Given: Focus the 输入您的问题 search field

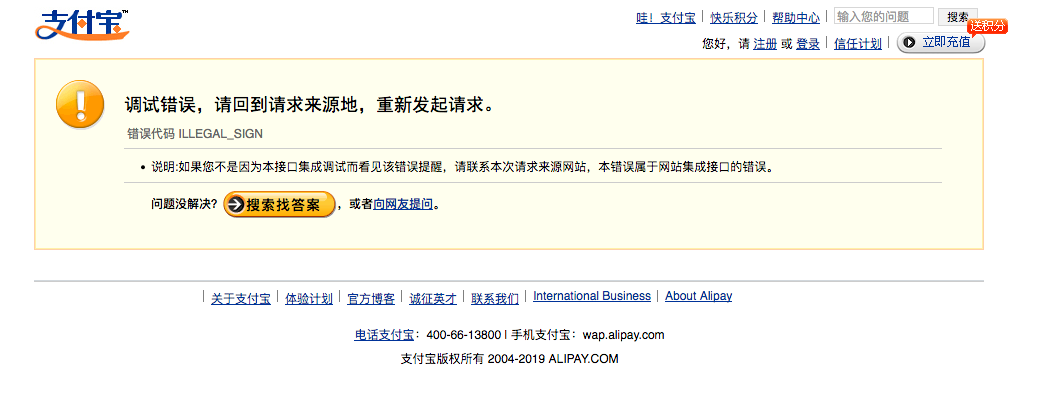Looking at the screenshot, I should 883,17.
